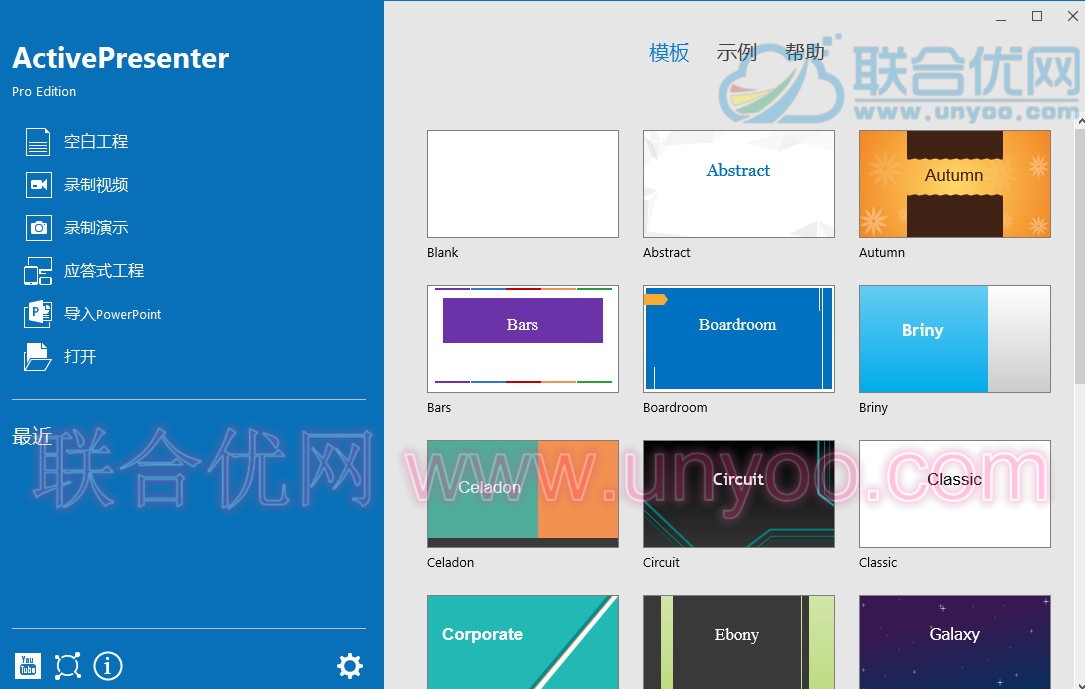Open the about info icon
1085x689 pixels.
click(x=108, y=666)
